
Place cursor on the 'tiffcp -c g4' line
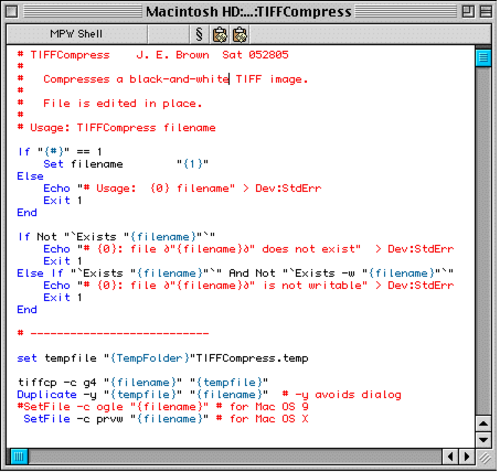coord(143,382)
